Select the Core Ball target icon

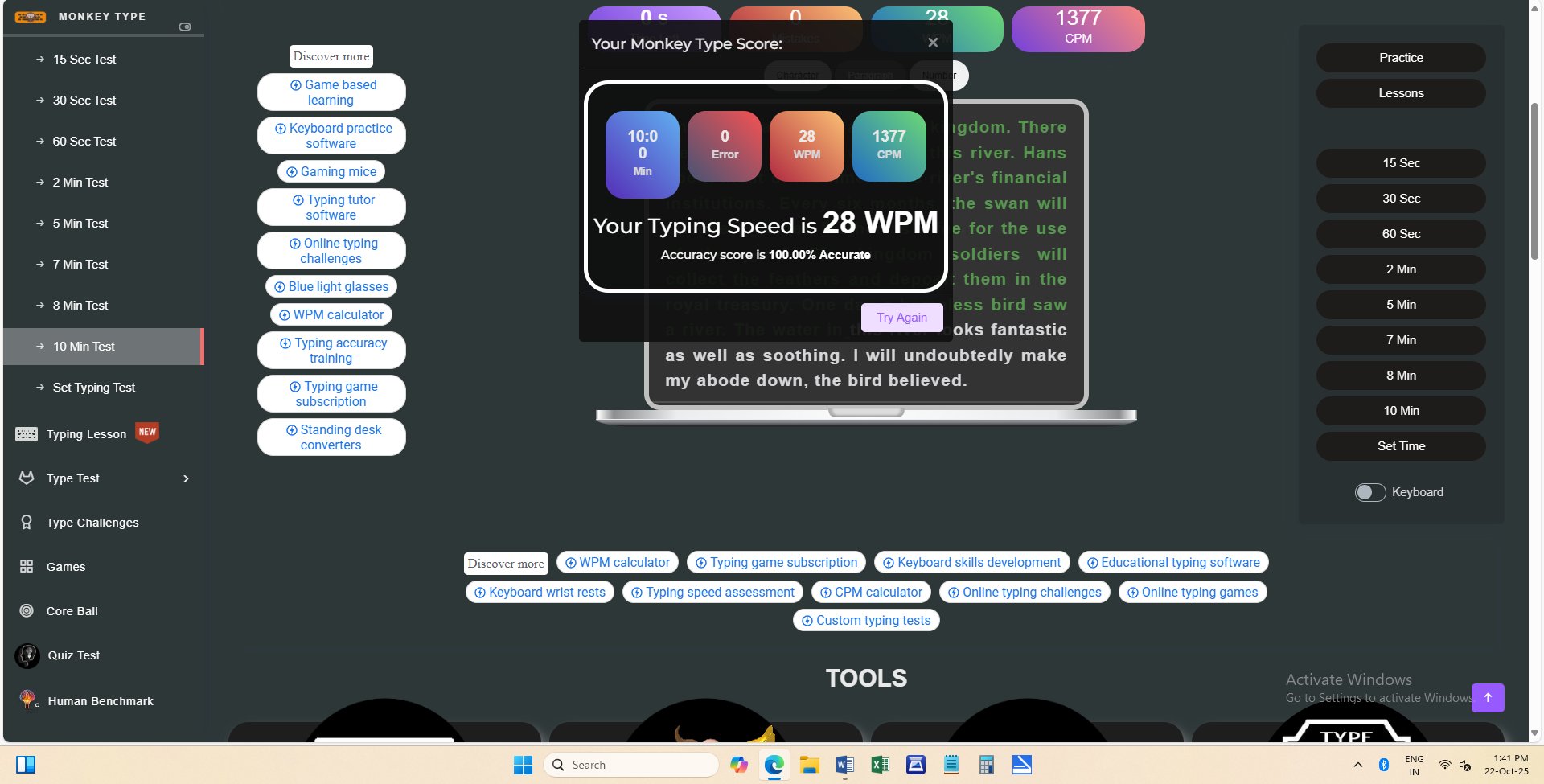[x=27, y=611]
